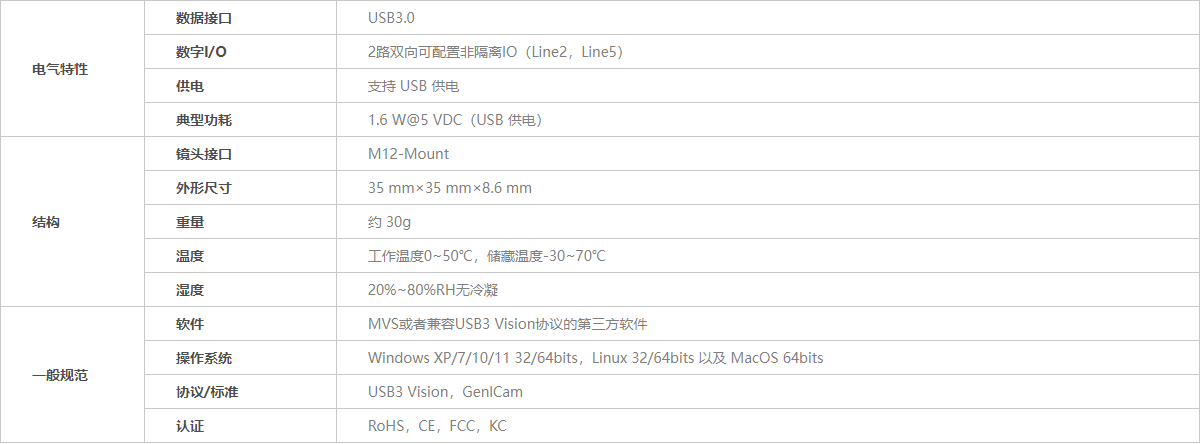
Task: Click the RoHS, CE, FCC, KC certification
Action: (x=437, y=426)
